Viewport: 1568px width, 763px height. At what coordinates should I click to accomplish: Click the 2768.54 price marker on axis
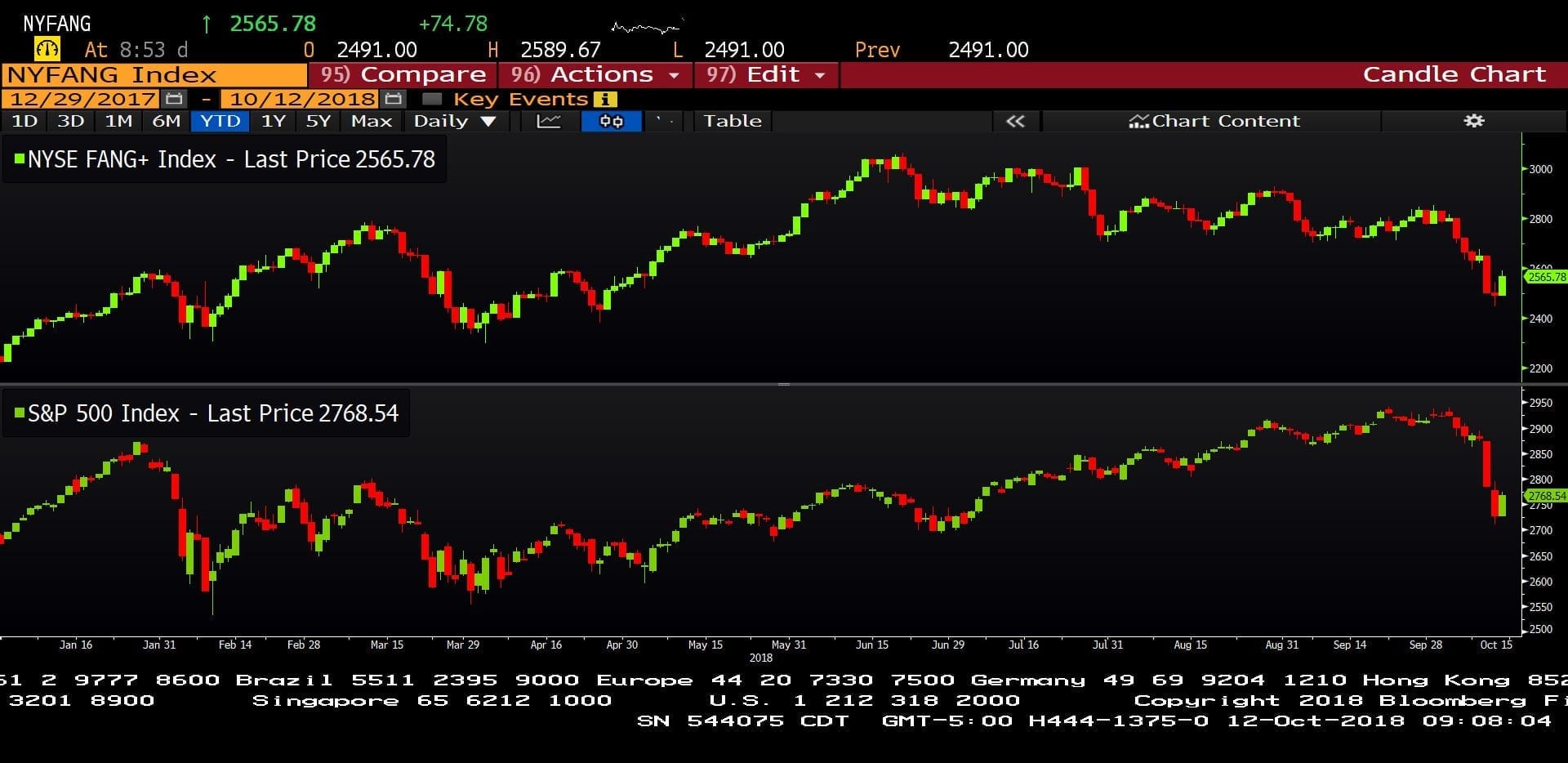(x=1546, y=496)
